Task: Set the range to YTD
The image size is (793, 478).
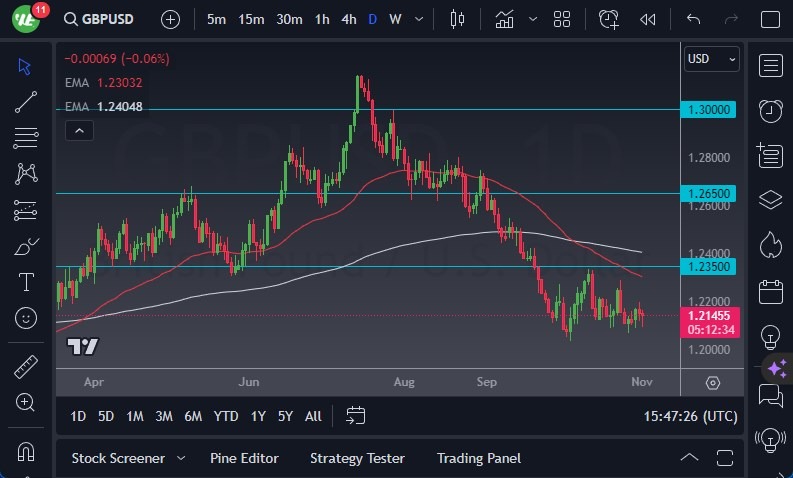Action: [226, 416]
